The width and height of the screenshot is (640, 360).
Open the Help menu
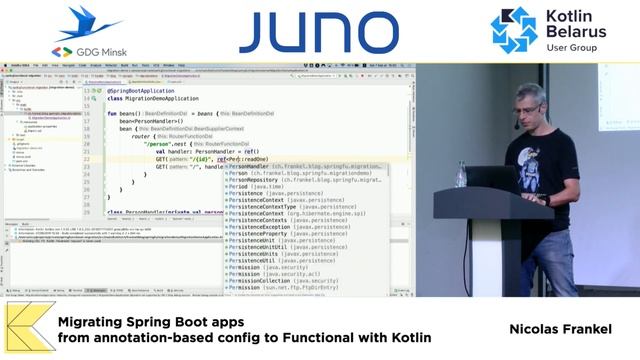pyautogui.click(x=181, y=65)
